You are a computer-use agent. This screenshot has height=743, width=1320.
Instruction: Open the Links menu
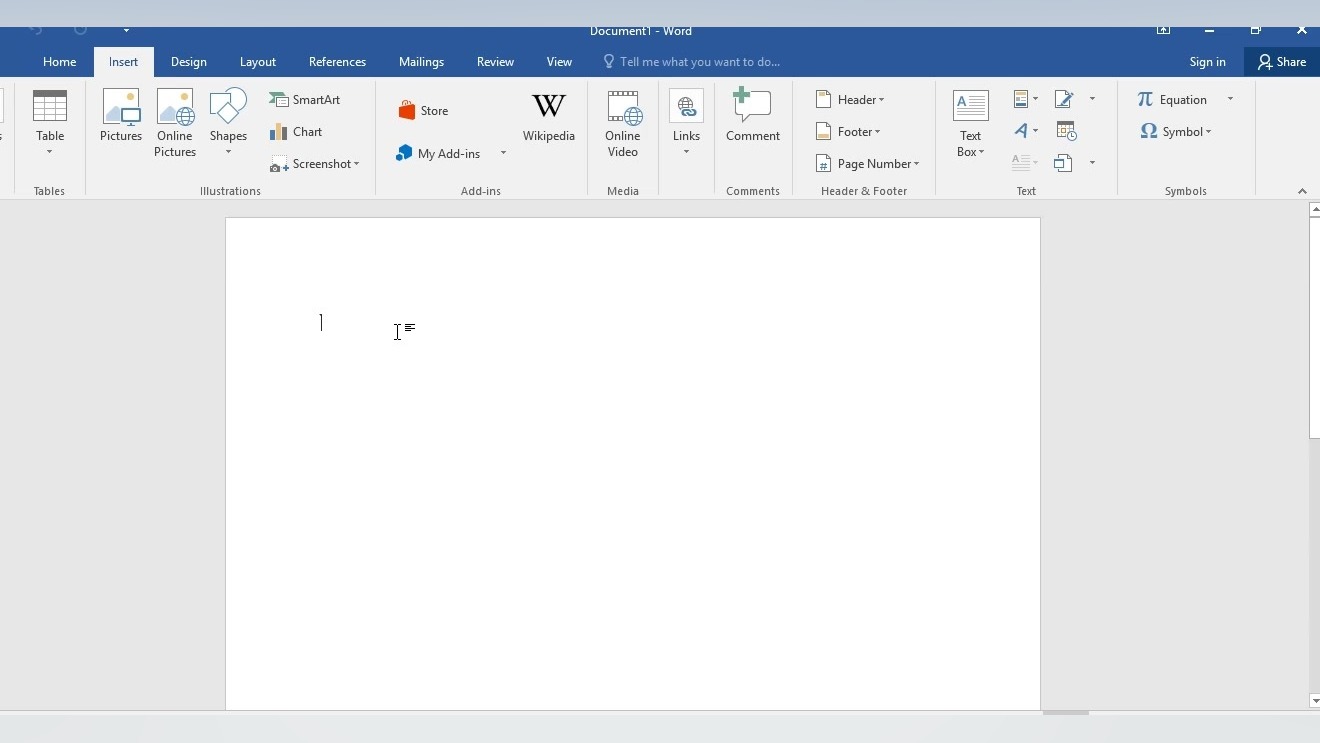pyautogui.click(x=686, y=123)
